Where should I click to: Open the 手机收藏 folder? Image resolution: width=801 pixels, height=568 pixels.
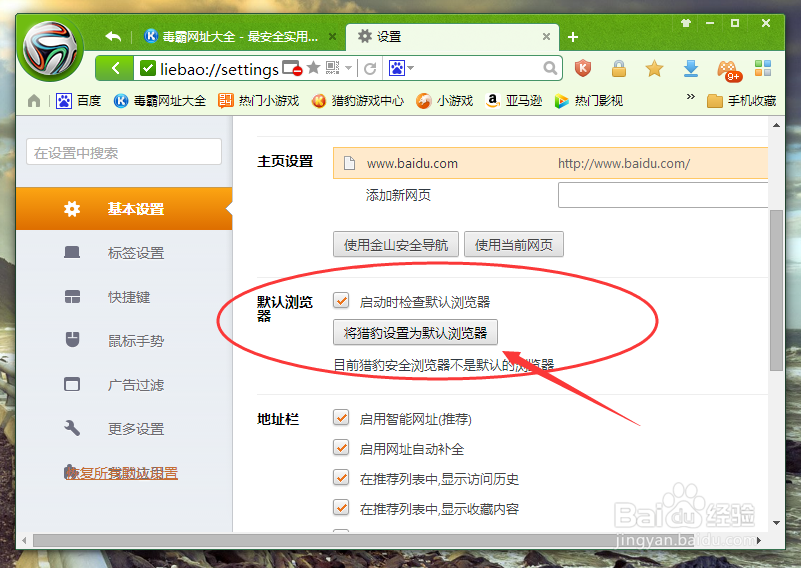(x=741, y=101)
